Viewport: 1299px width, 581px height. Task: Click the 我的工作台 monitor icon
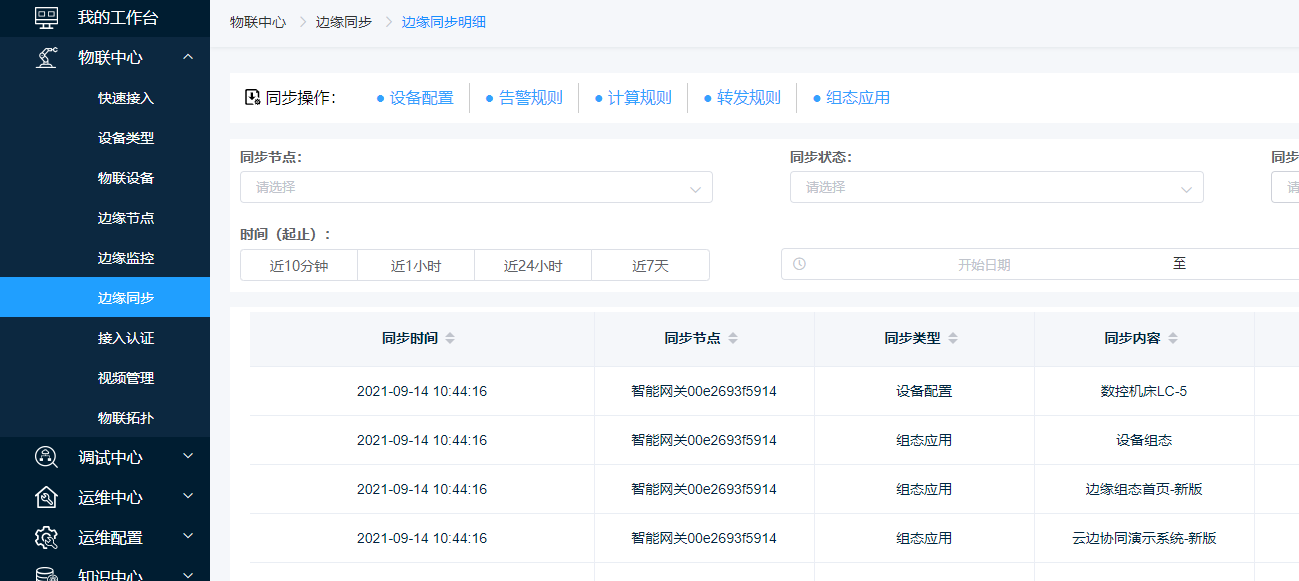(x=46, y=17)
